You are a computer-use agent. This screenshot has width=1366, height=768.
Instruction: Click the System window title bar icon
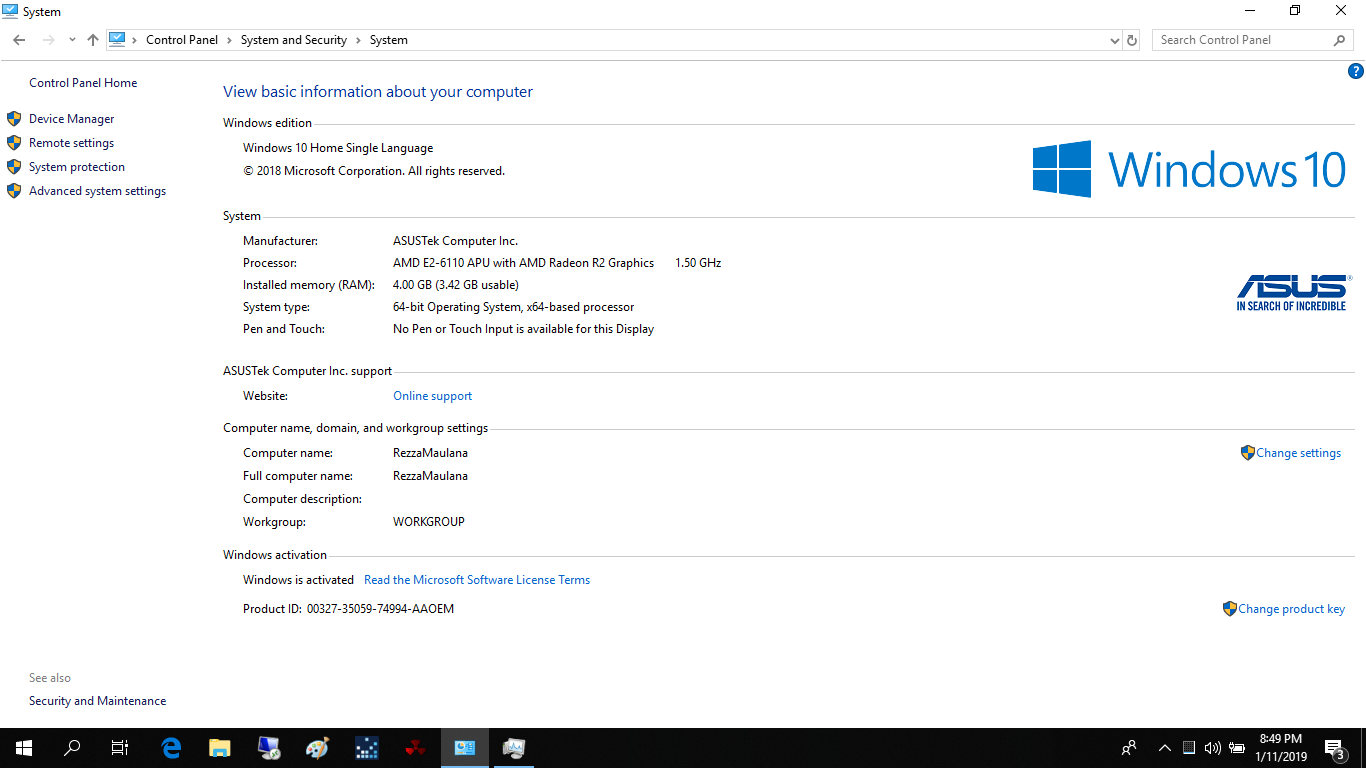(11, 11)
